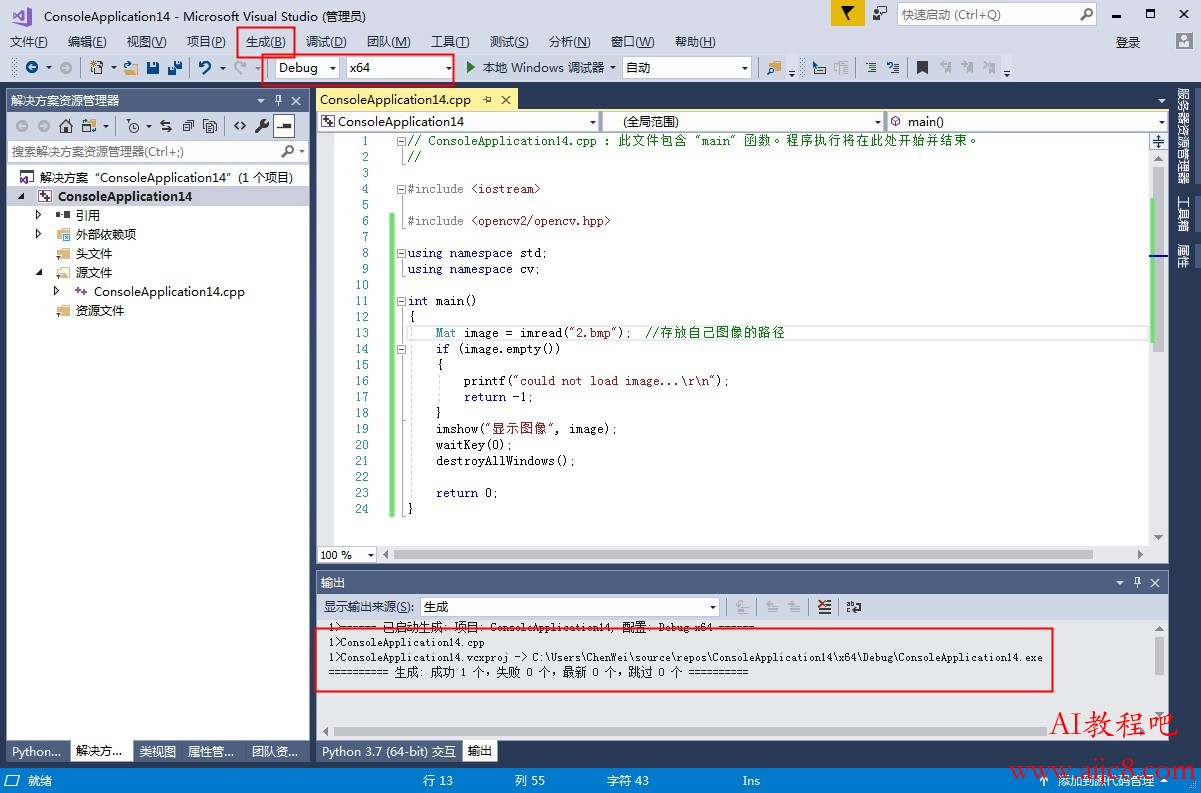Screen dimensions: 1201x793
Task: Open the x64 platform dropdown
Action: point(399,67)
